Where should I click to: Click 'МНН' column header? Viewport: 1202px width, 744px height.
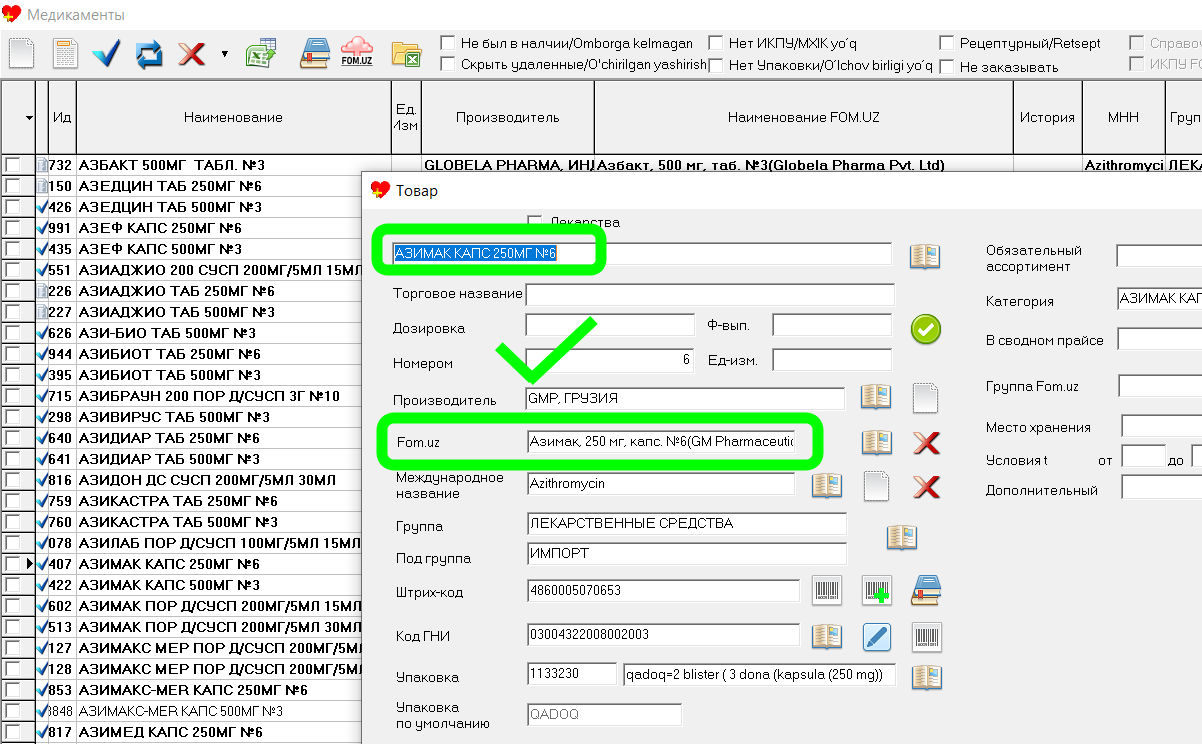pyautogui.click(x=1123, y=118)
